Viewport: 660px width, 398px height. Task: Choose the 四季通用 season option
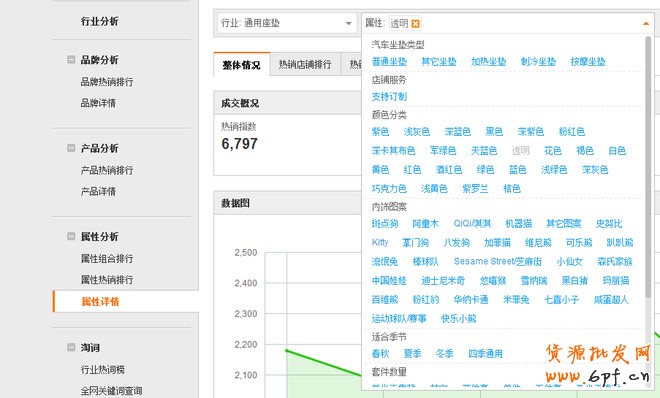pos(486,353)
